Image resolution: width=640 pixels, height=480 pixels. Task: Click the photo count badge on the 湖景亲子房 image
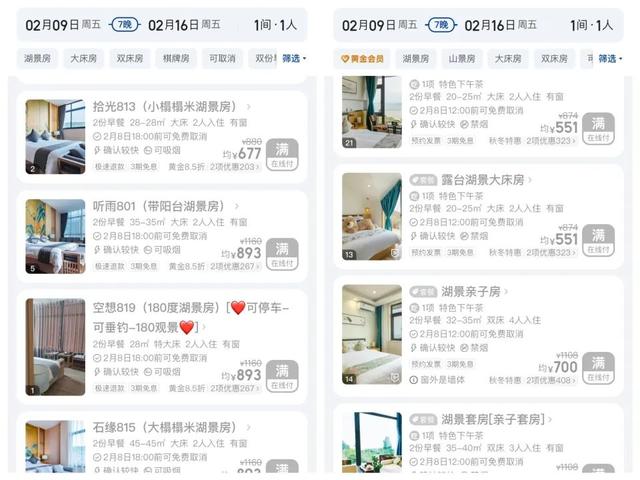pos(349,379)
